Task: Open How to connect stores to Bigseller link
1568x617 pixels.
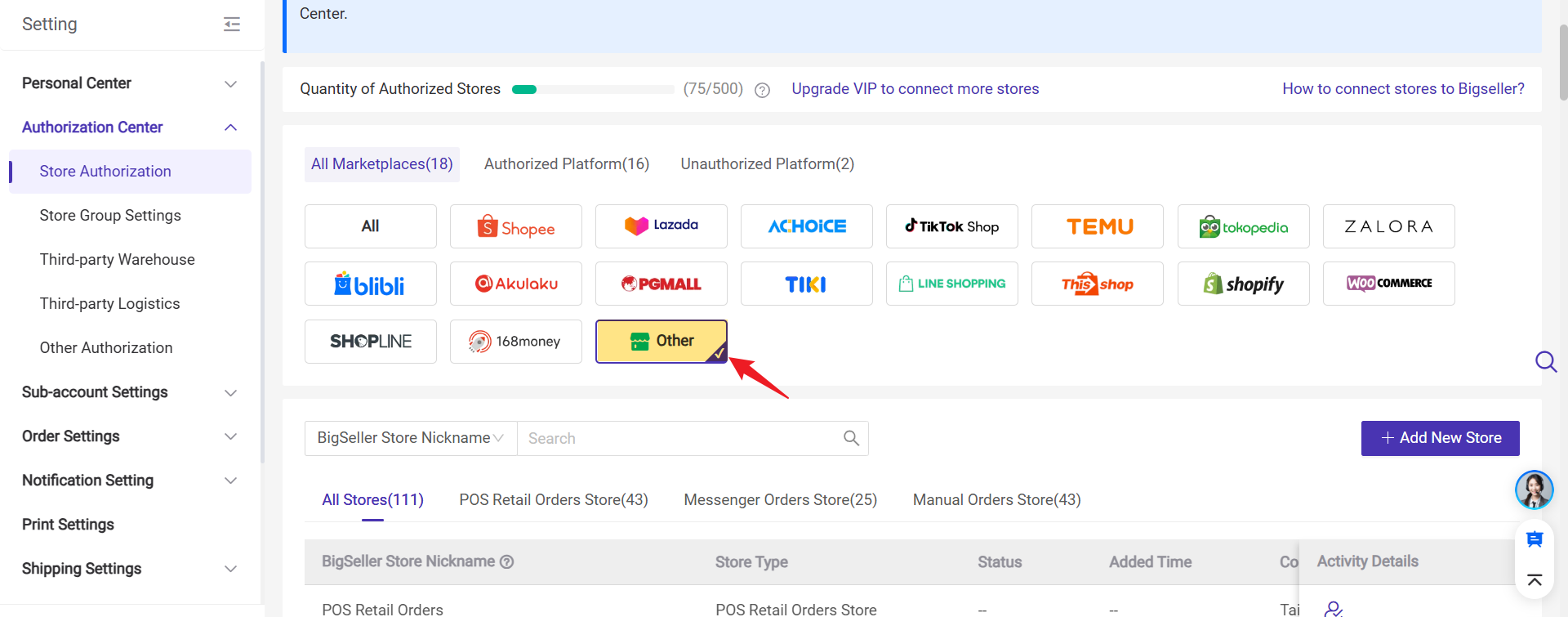Action: coord(1403,89)
